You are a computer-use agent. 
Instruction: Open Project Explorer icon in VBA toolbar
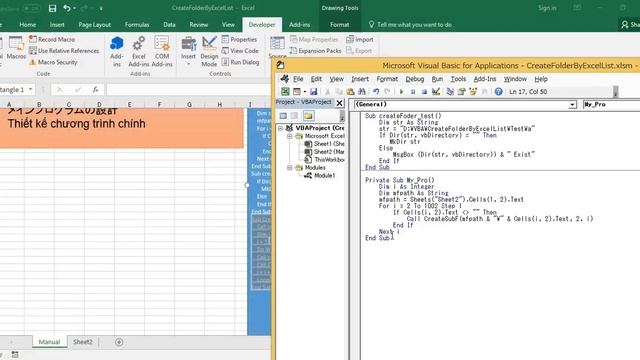click(450, 92)
